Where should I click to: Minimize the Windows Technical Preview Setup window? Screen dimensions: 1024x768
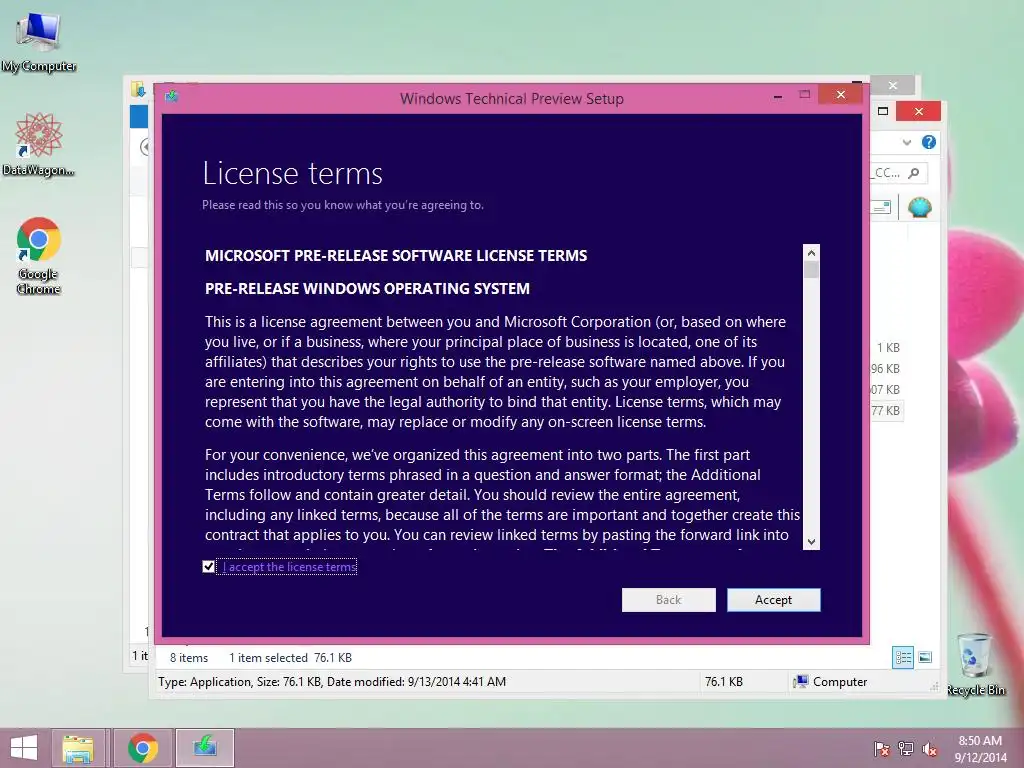pyautogui.click(x=778, y=96)
